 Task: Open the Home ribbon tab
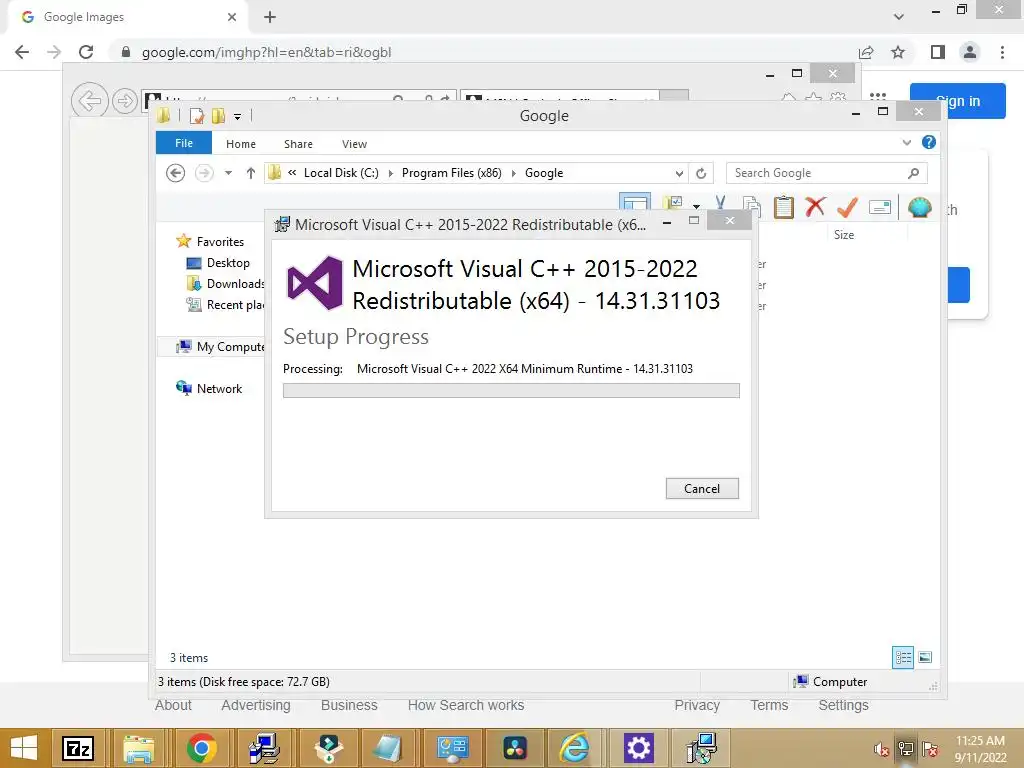click(240, 144)
